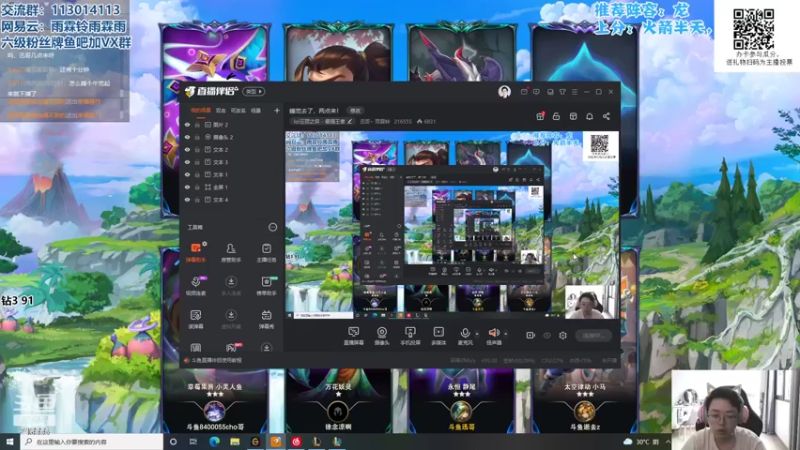The height and width of the screenshot is (450, 800).
Task: Click the mode switch pill next to logo
Action: [254, 92]
